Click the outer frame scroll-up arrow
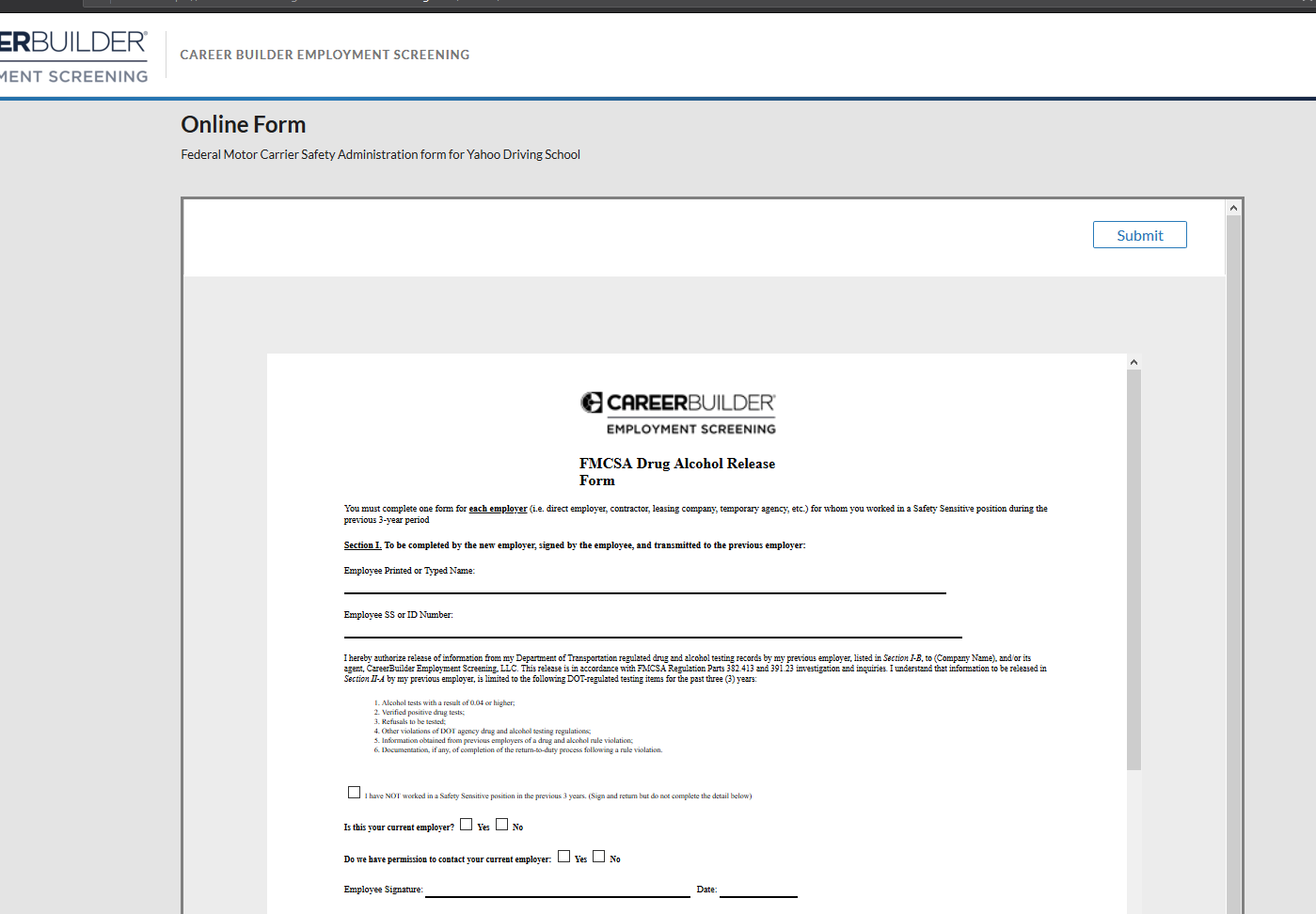1316x914 pixels. 1233,208
